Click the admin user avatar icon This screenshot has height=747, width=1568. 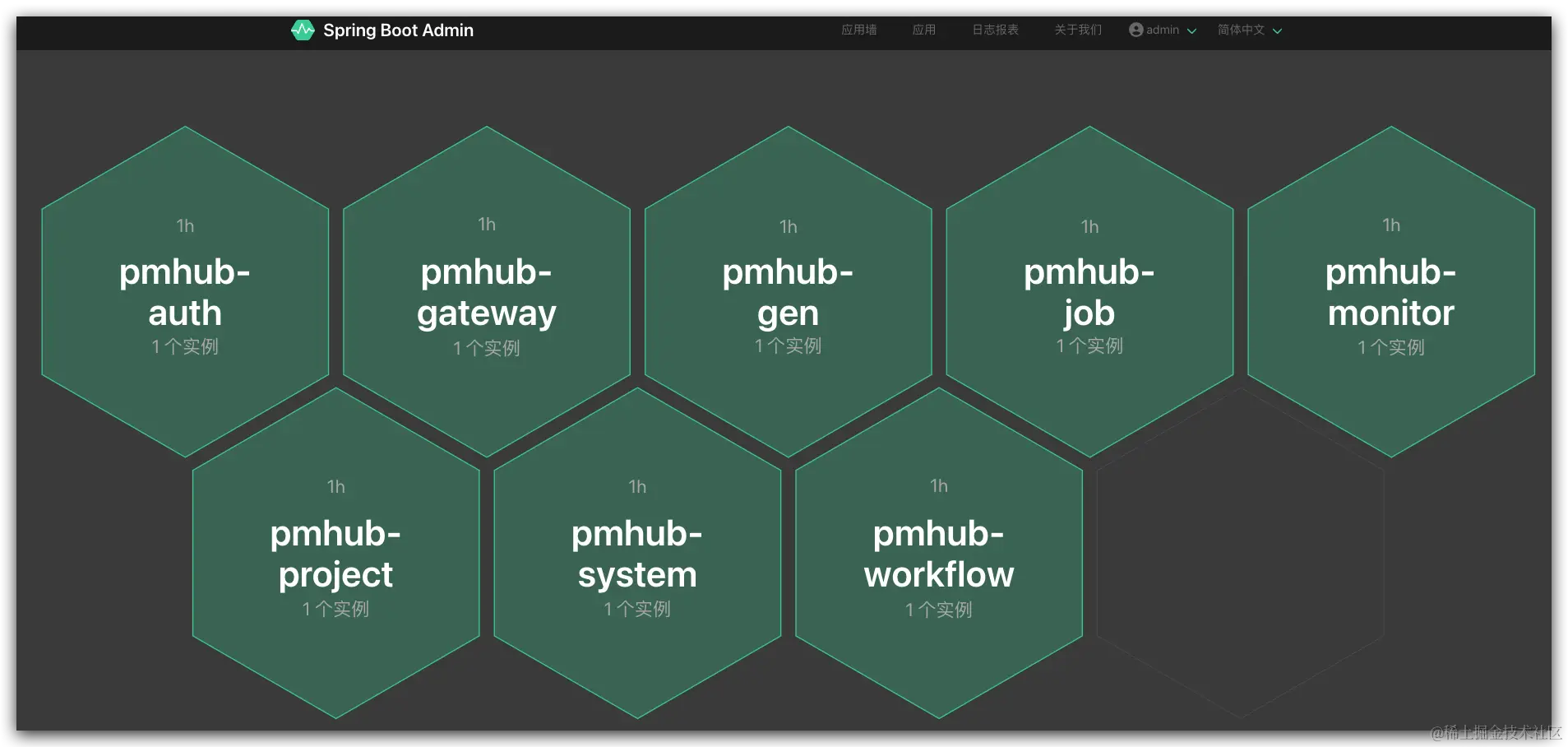coord(1136,30)
